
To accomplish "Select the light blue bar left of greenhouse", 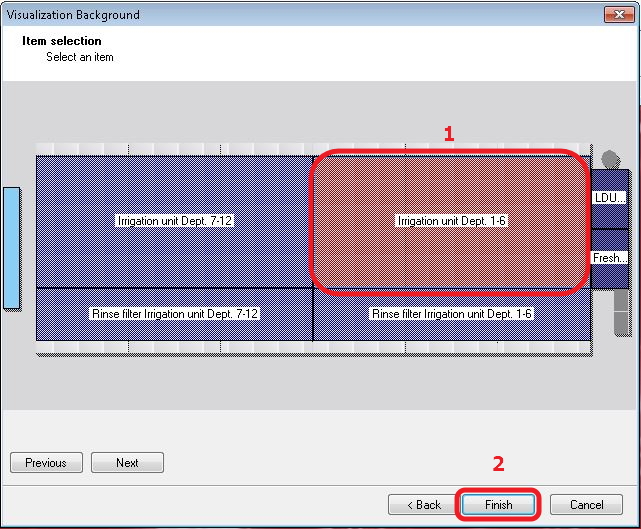I will 12,248.
